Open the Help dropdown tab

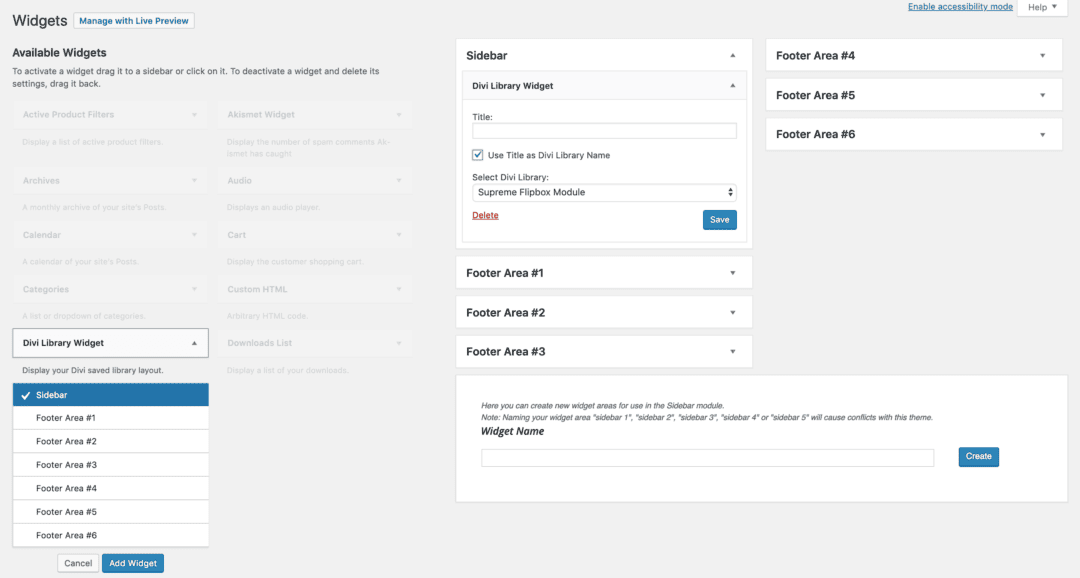click(1042, 7)
